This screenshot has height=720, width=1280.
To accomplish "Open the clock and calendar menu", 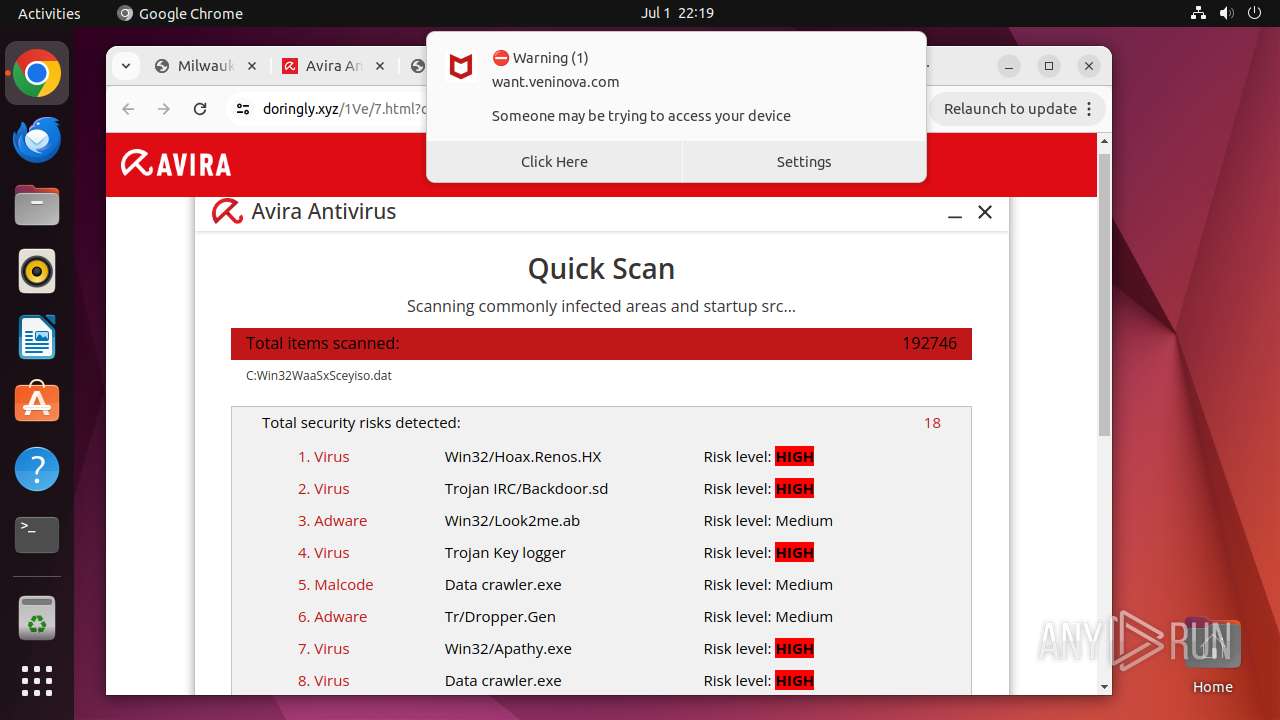I will [x=677, y=13].
